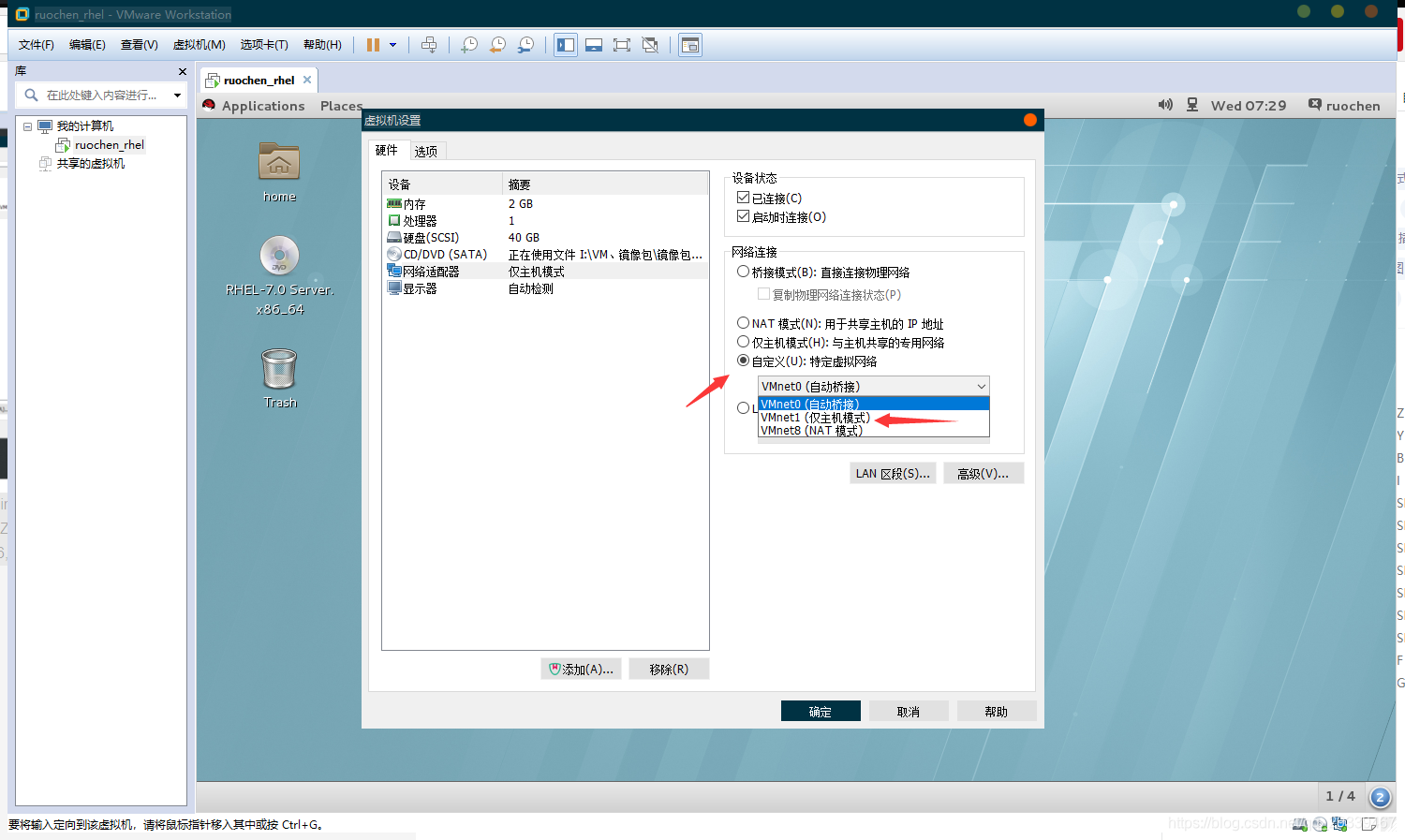The image size is (1405, 840).
Task: Open the 虚拟机(M) menu
Action: [200, 45]
